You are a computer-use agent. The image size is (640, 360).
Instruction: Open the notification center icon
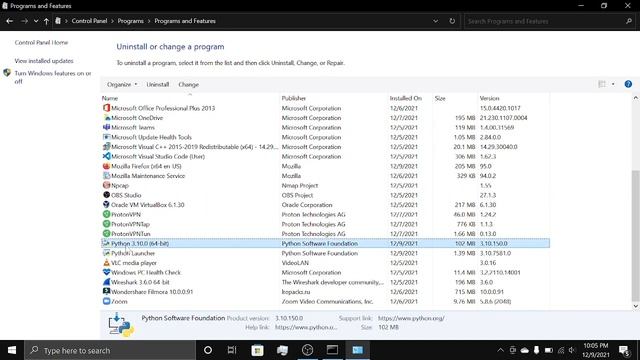[624, 350]
